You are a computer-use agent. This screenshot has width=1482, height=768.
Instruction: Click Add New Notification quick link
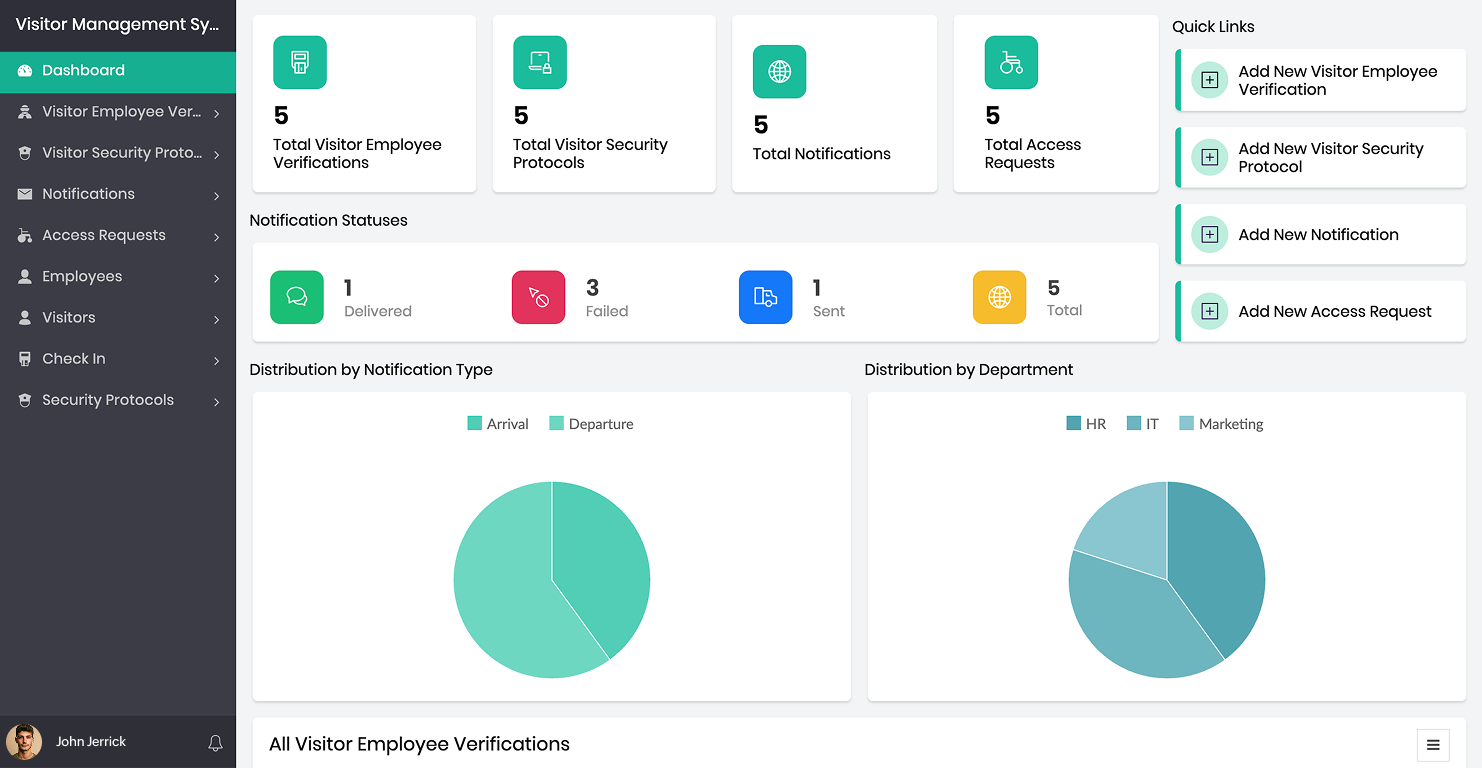(1318, 235)
